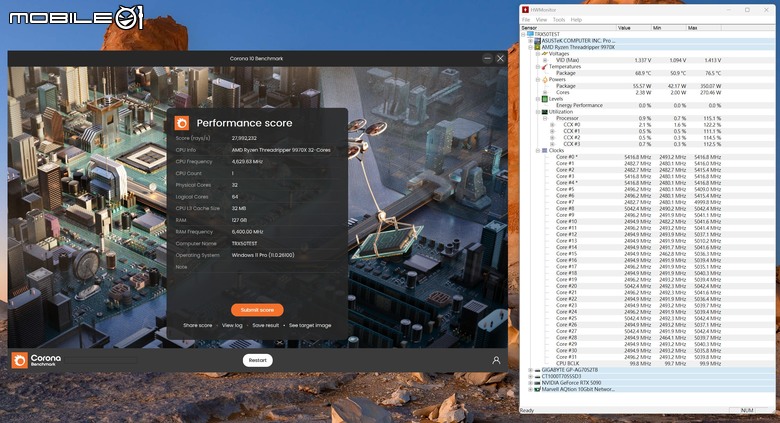Click the Windows 11 Pro operating system value
Screen dimensions: 780x423
pyautogui.click(x=263, y=255)
